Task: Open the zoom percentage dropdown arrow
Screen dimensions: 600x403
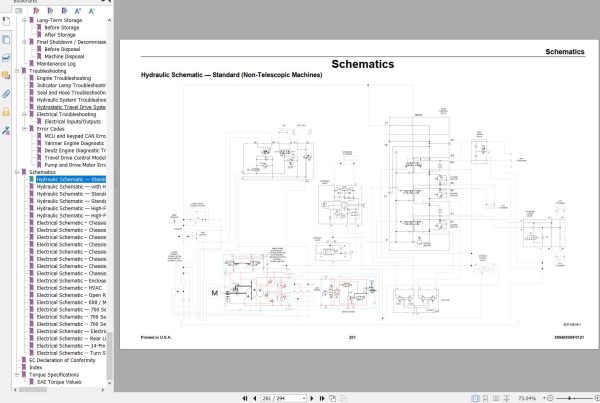Action: tap(544, 398)
